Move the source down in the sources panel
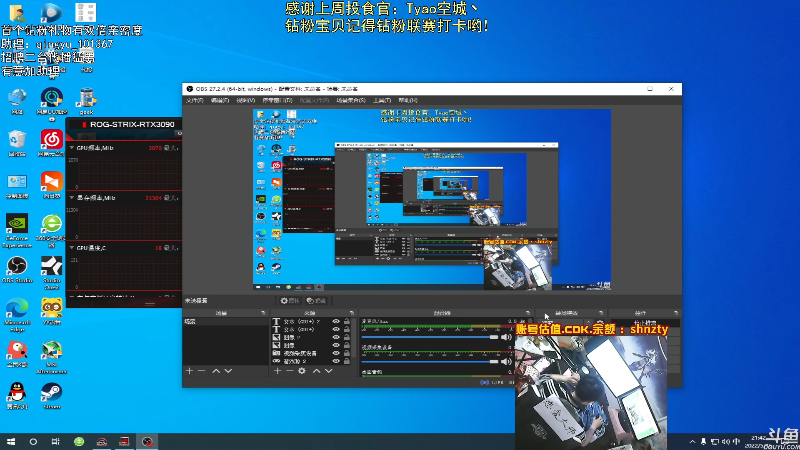800x450 pixels. click(329, 371)
